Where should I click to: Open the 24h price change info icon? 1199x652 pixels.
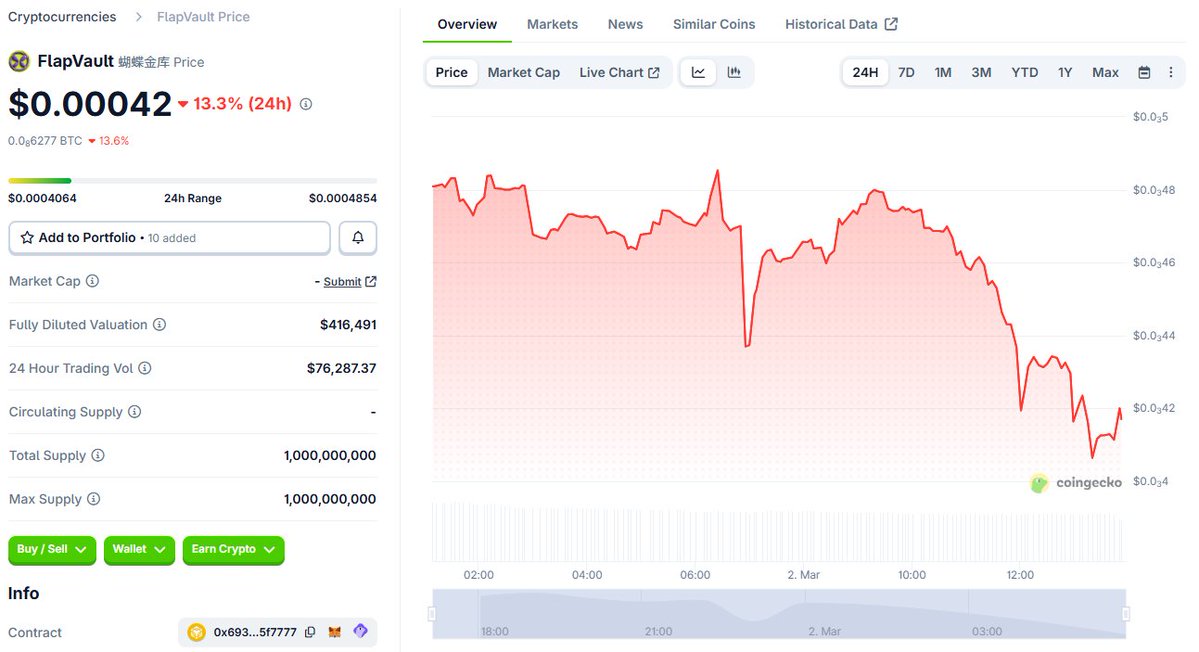(x=306, y=104)
